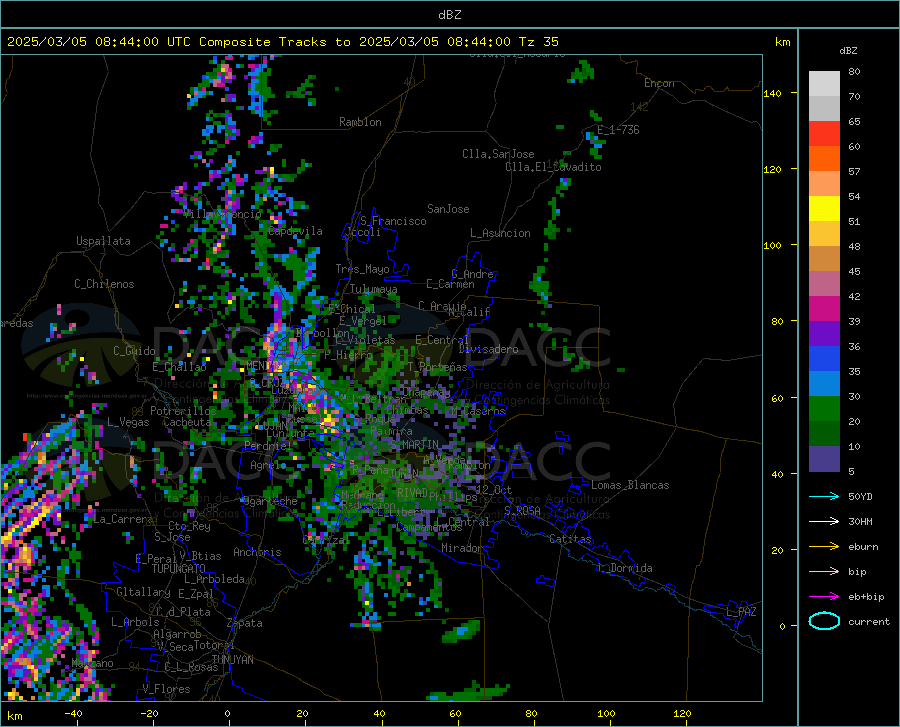Pick the bright yellow swatch between 54 and 51 dBZ
The width and height of the screenshot is (900, 727).
coord(824,209)
